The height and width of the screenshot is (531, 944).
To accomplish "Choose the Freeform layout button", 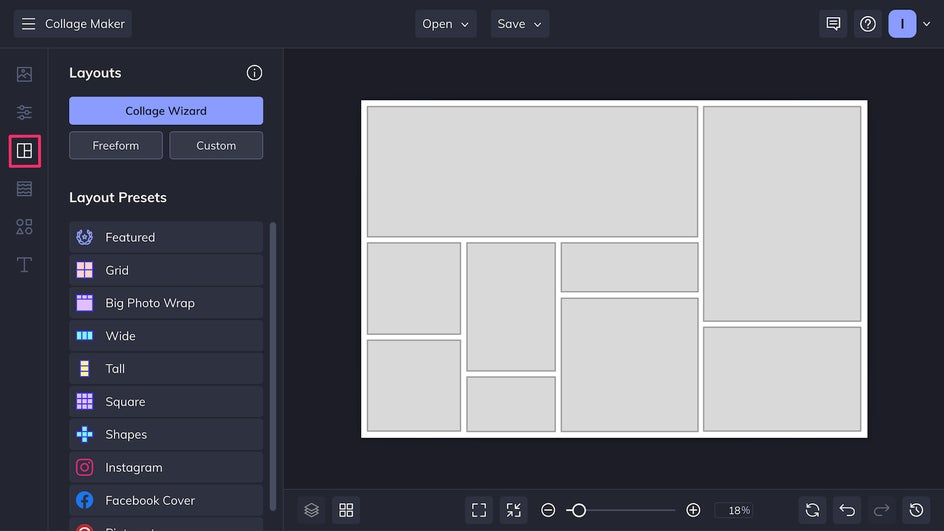I will [116, 146].
